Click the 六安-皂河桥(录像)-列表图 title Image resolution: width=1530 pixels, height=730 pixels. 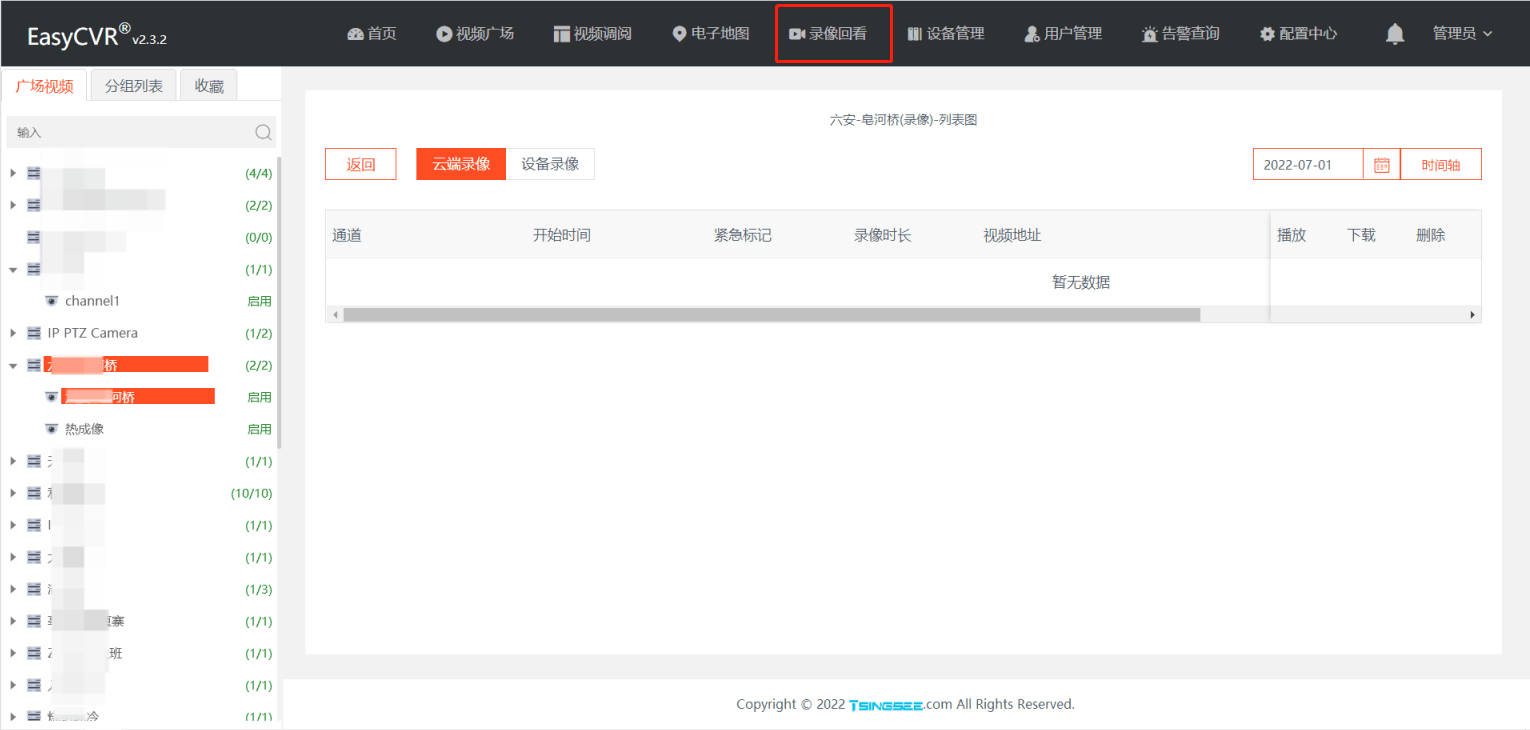point(903,120)
